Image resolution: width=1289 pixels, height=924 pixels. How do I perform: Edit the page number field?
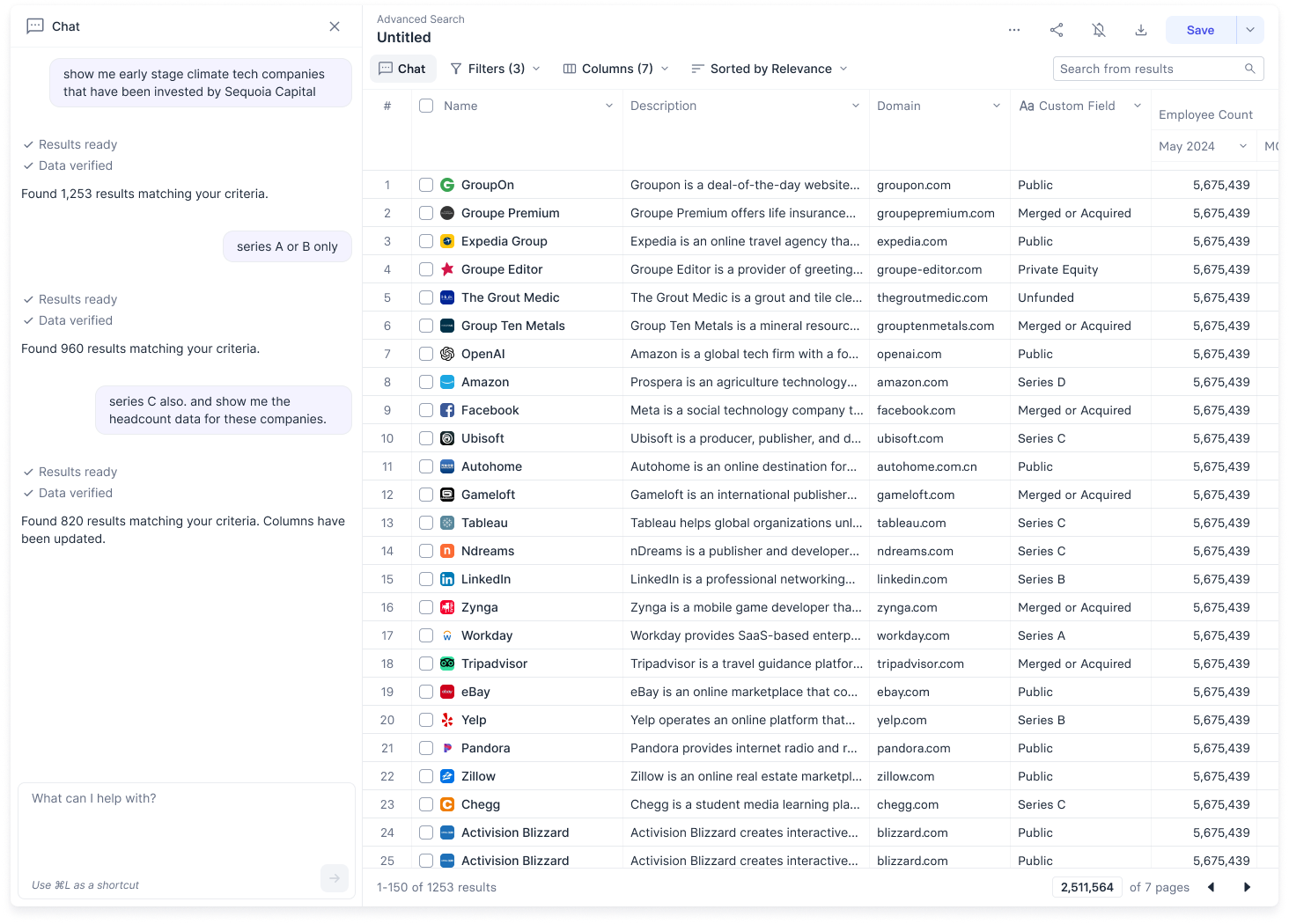(1087, 887)
